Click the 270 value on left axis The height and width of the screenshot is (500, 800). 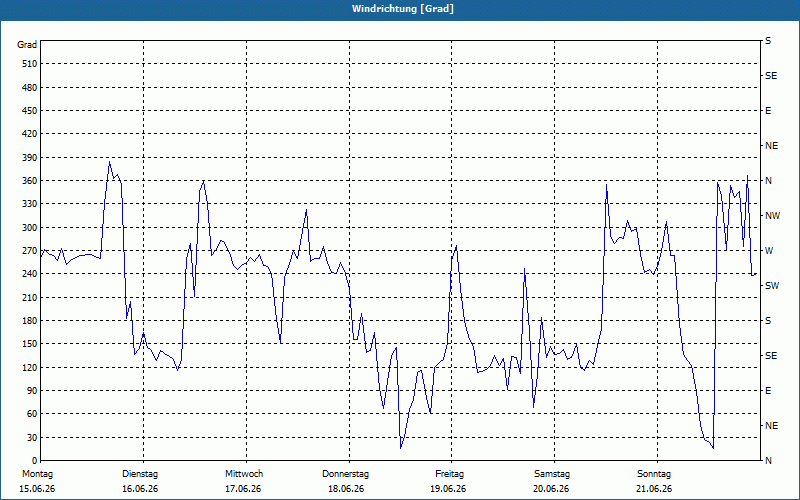point(30,251)
